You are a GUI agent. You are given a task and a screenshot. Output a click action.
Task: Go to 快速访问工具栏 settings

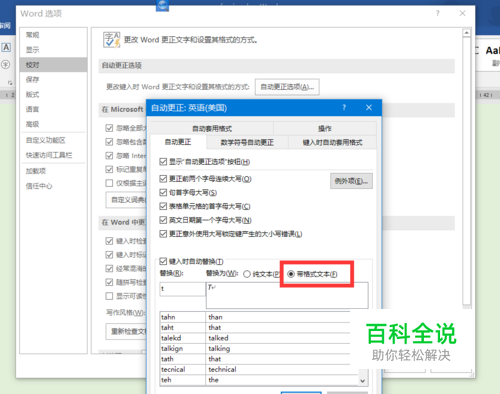coord(53,155)
